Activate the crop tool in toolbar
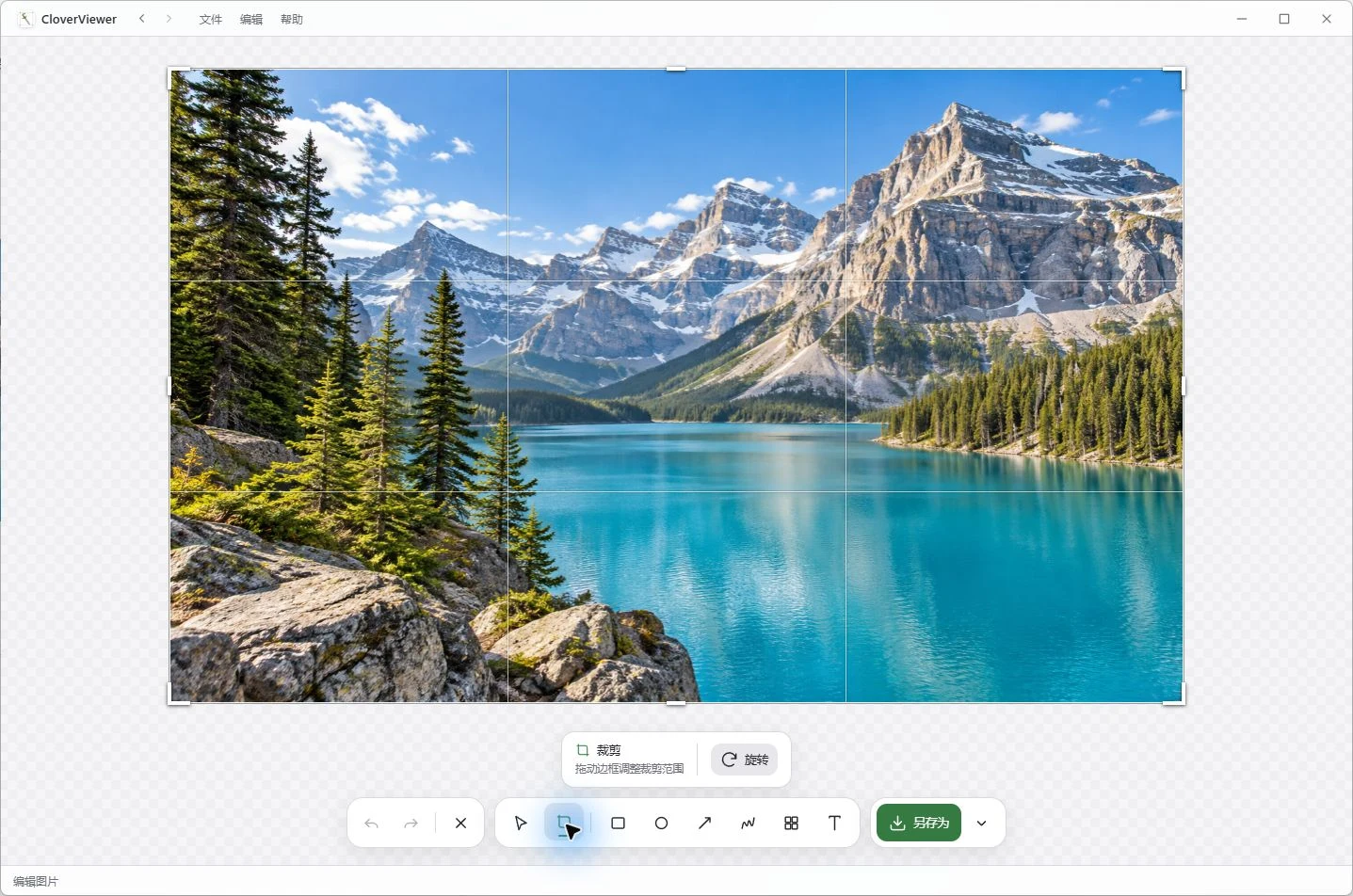Screen dimensions: 1353x896 (564, 824)
